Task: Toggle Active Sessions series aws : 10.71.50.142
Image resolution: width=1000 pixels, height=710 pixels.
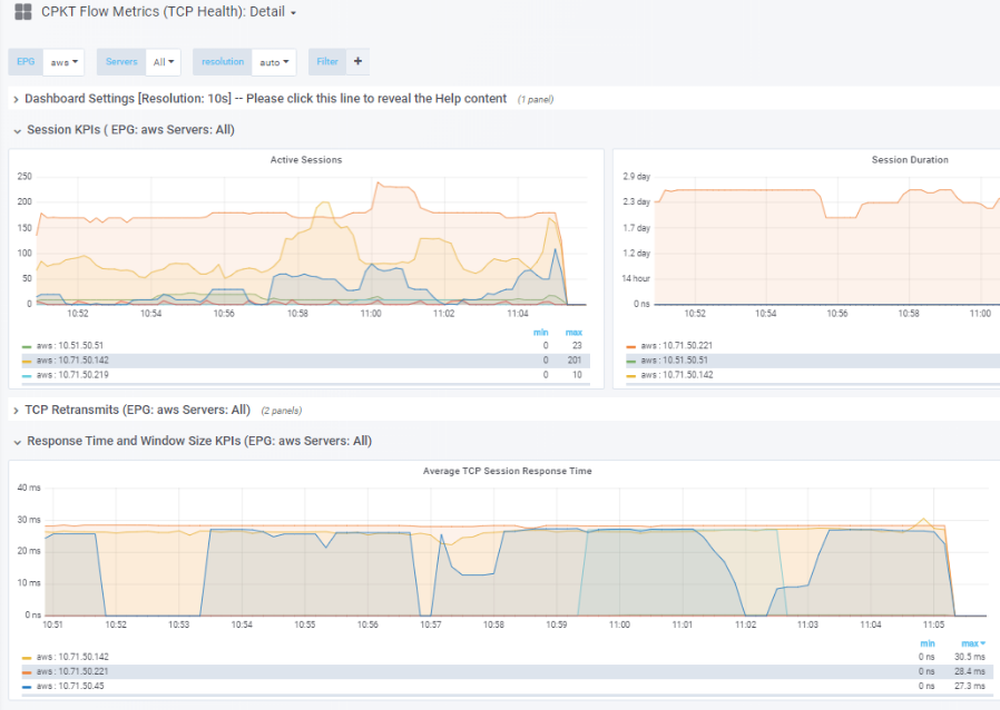Action: click(72, 360)
